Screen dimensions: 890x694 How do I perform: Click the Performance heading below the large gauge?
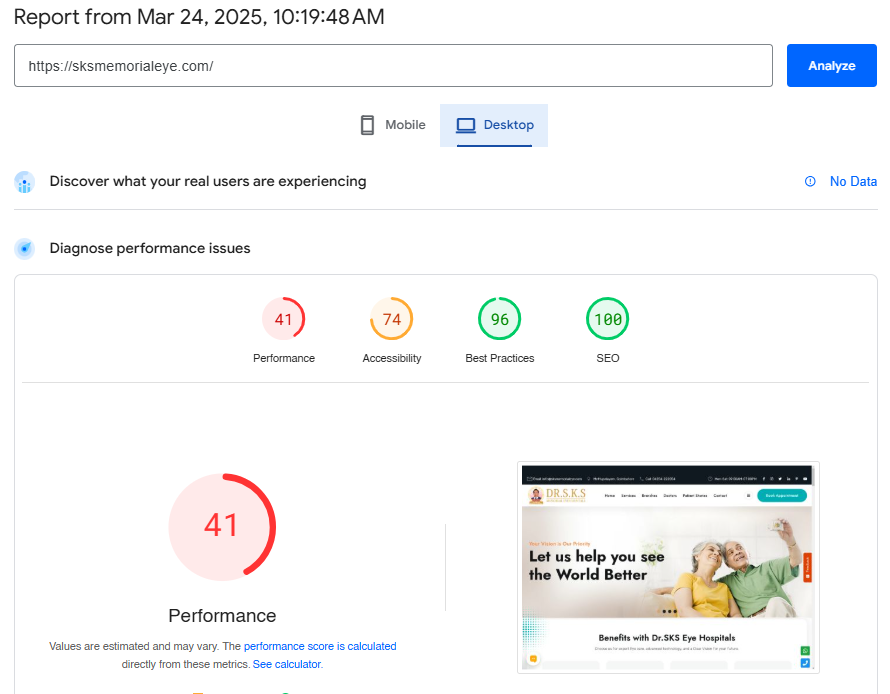click(222, 616)
